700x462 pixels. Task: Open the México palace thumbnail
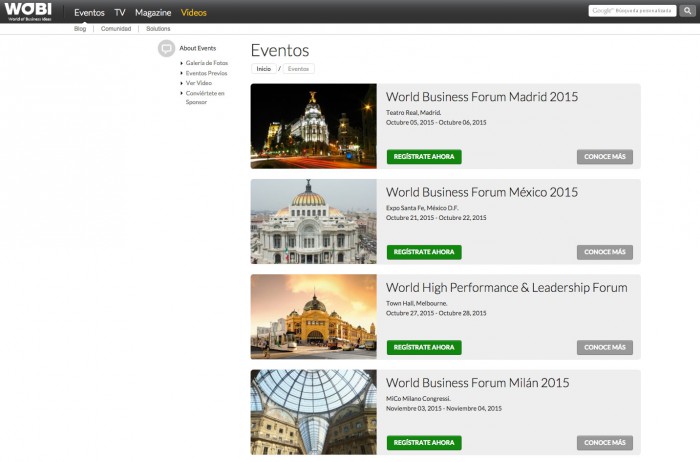[313, 221]
